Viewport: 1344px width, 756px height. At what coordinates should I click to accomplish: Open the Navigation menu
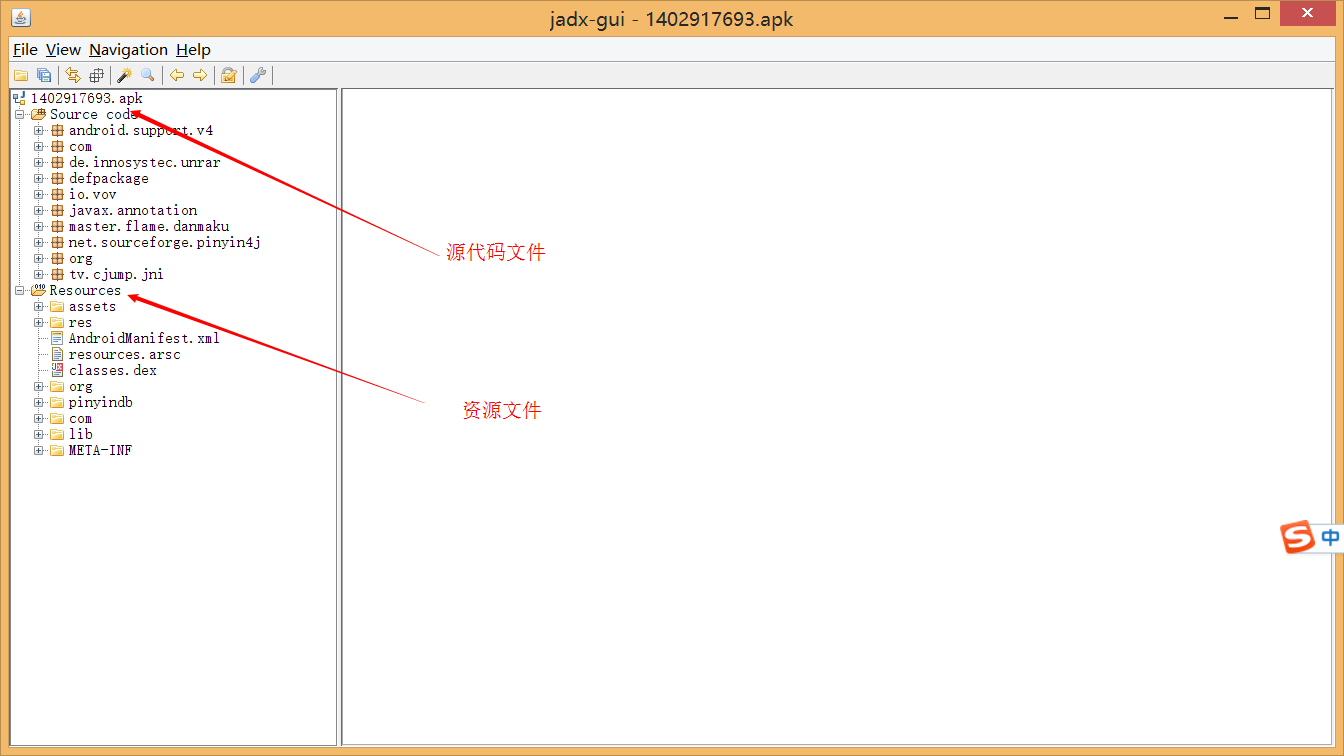(128, 50)
